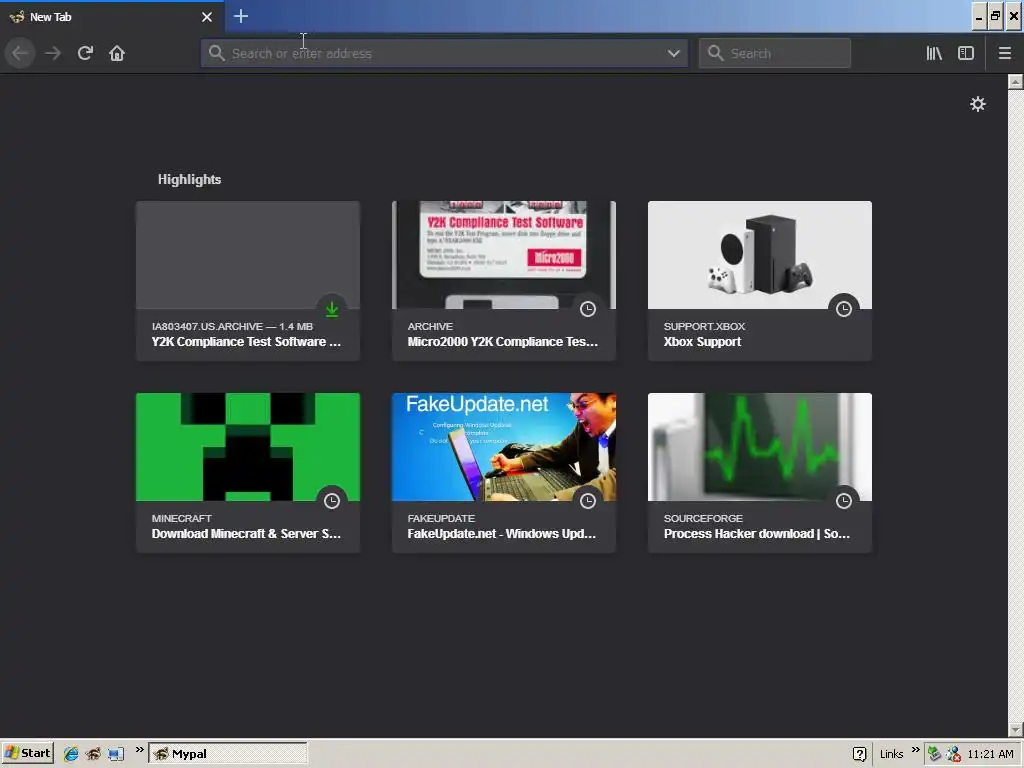The width and height of the screenshot is (1024, 768).
Task: Go to the home page icon
Action: pyautogui.click(x=117, y=53)
